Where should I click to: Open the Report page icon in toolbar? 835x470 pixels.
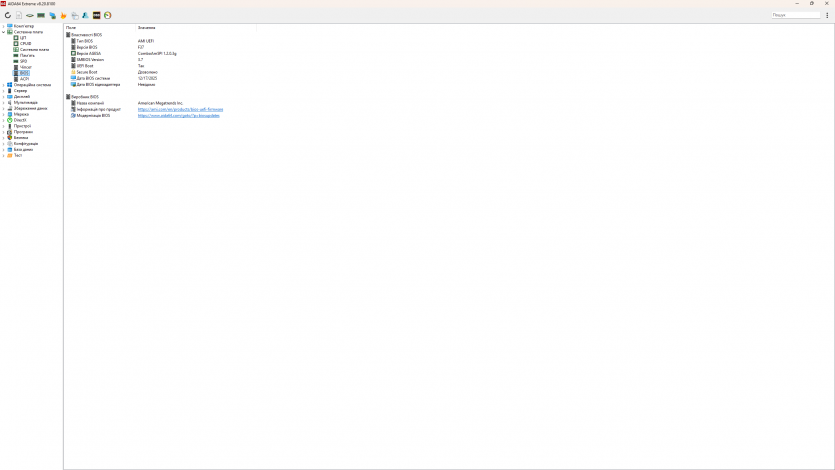[19, 15]
